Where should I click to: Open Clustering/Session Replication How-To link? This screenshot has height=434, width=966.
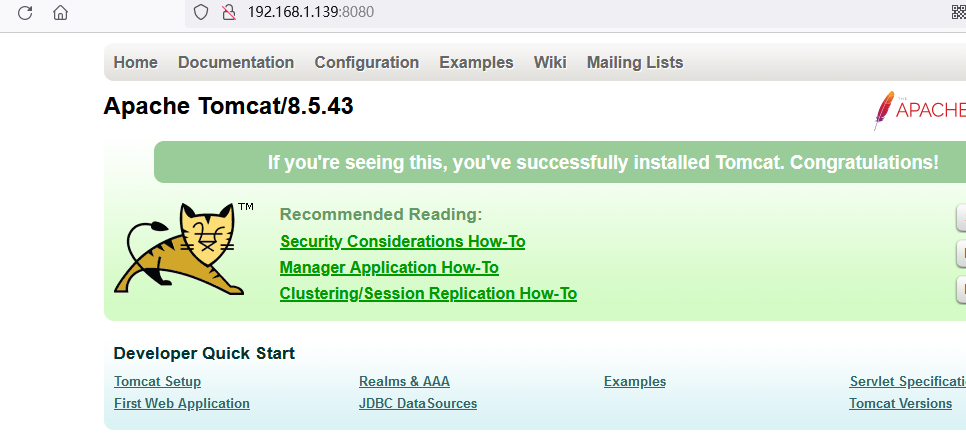pos(428,293)
